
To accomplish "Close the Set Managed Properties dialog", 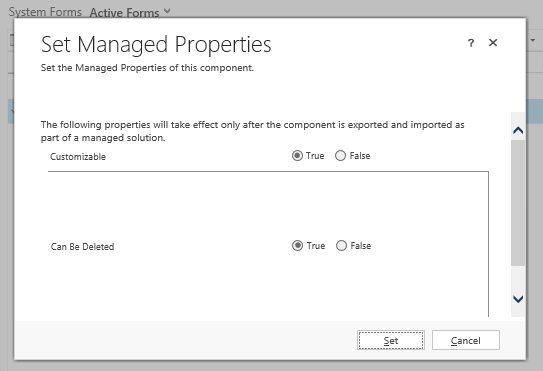I will tap(493, 43).
